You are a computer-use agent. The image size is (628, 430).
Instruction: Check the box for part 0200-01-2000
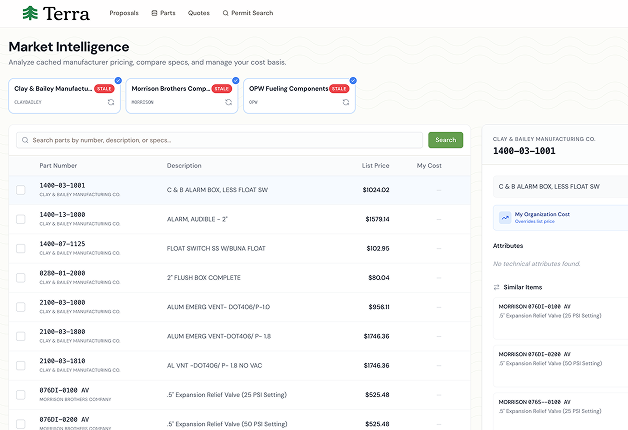point(20,277)
